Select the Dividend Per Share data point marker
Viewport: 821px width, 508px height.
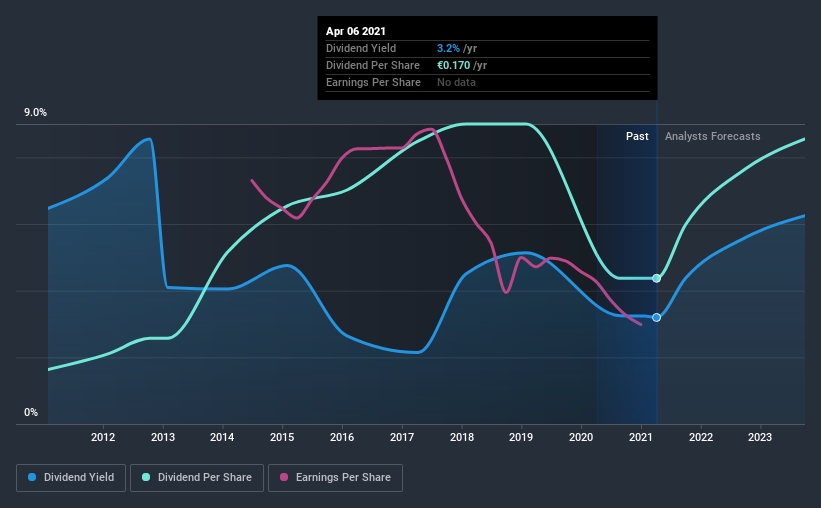click(x=656, y=278)
